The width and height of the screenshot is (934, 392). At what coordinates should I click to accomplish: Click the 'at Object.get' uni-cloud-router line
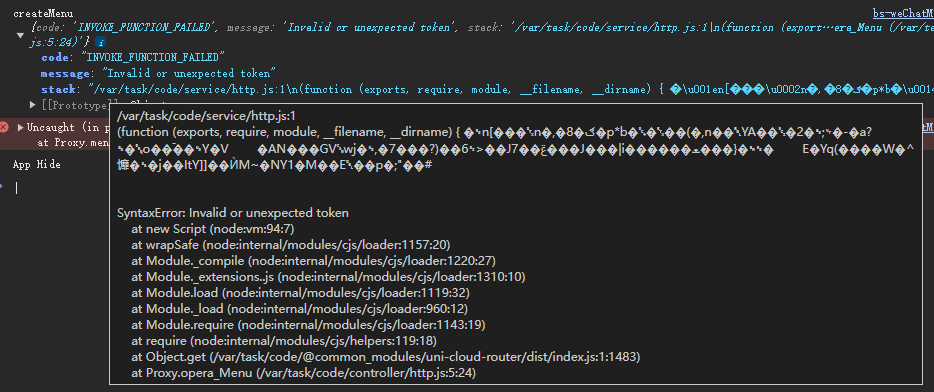coord(386,357)
